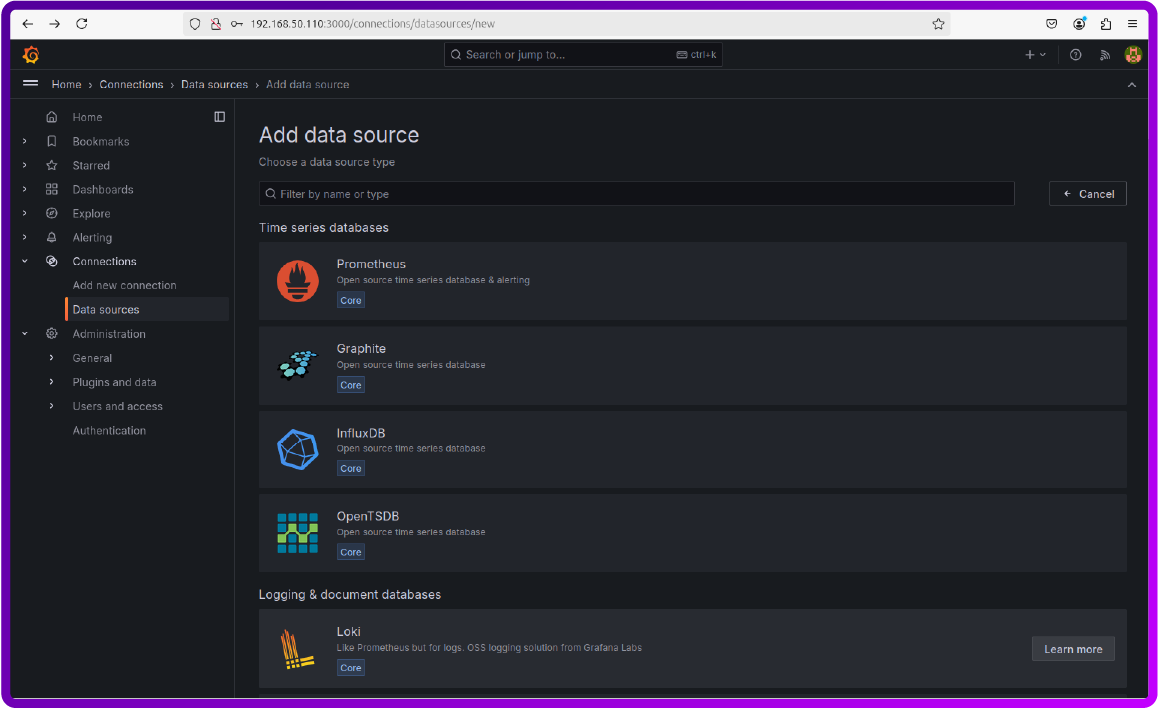Viewport: 1158px width, 709px height.
Task: Click the InfluxDB hexagon logo
Action: 297,449
